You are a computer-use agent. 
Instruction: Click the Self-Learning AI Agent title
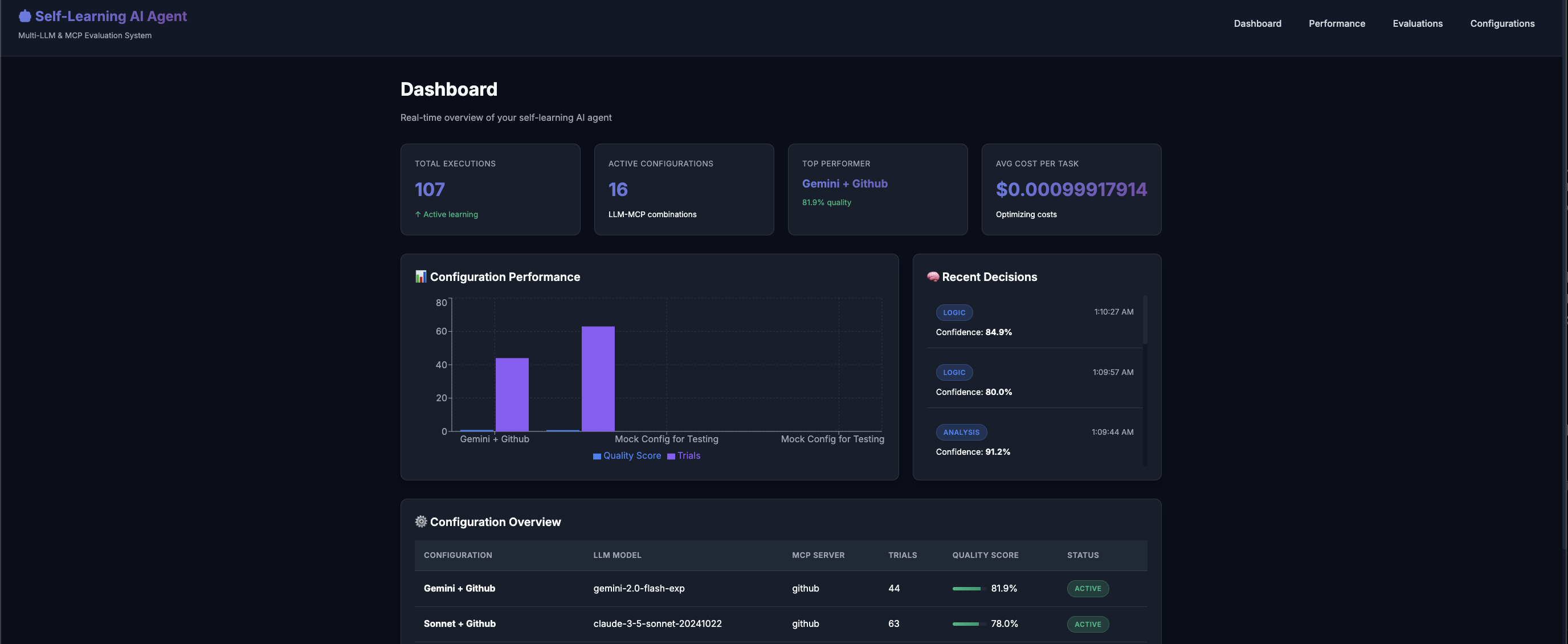(x=111, y=16)
